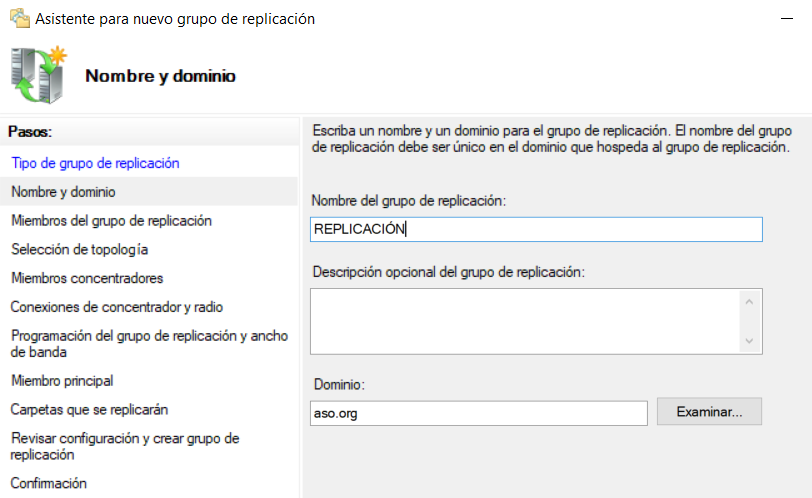Click inside the optional description text box
Viewport: 812px width, 498px height.
524,321
